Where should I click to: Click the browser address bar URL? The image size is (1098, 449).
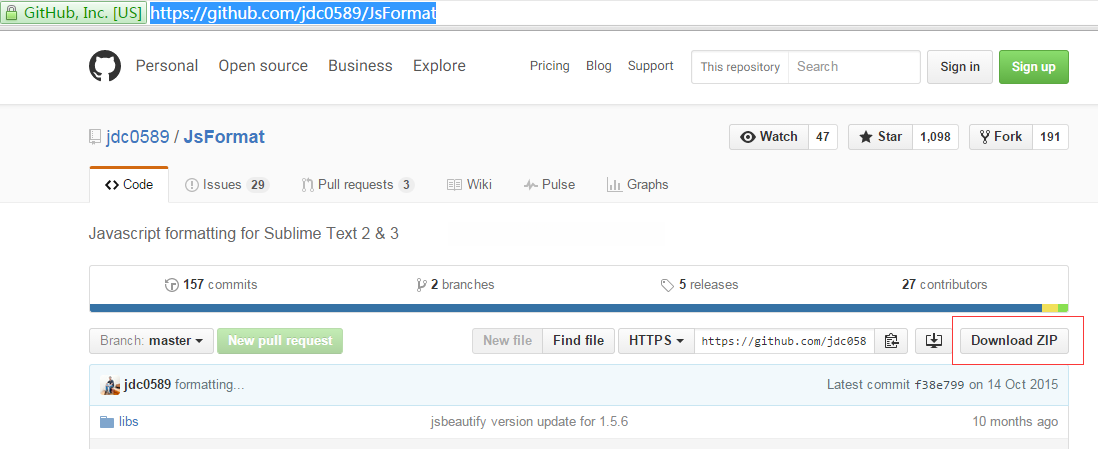coord(293,13)
